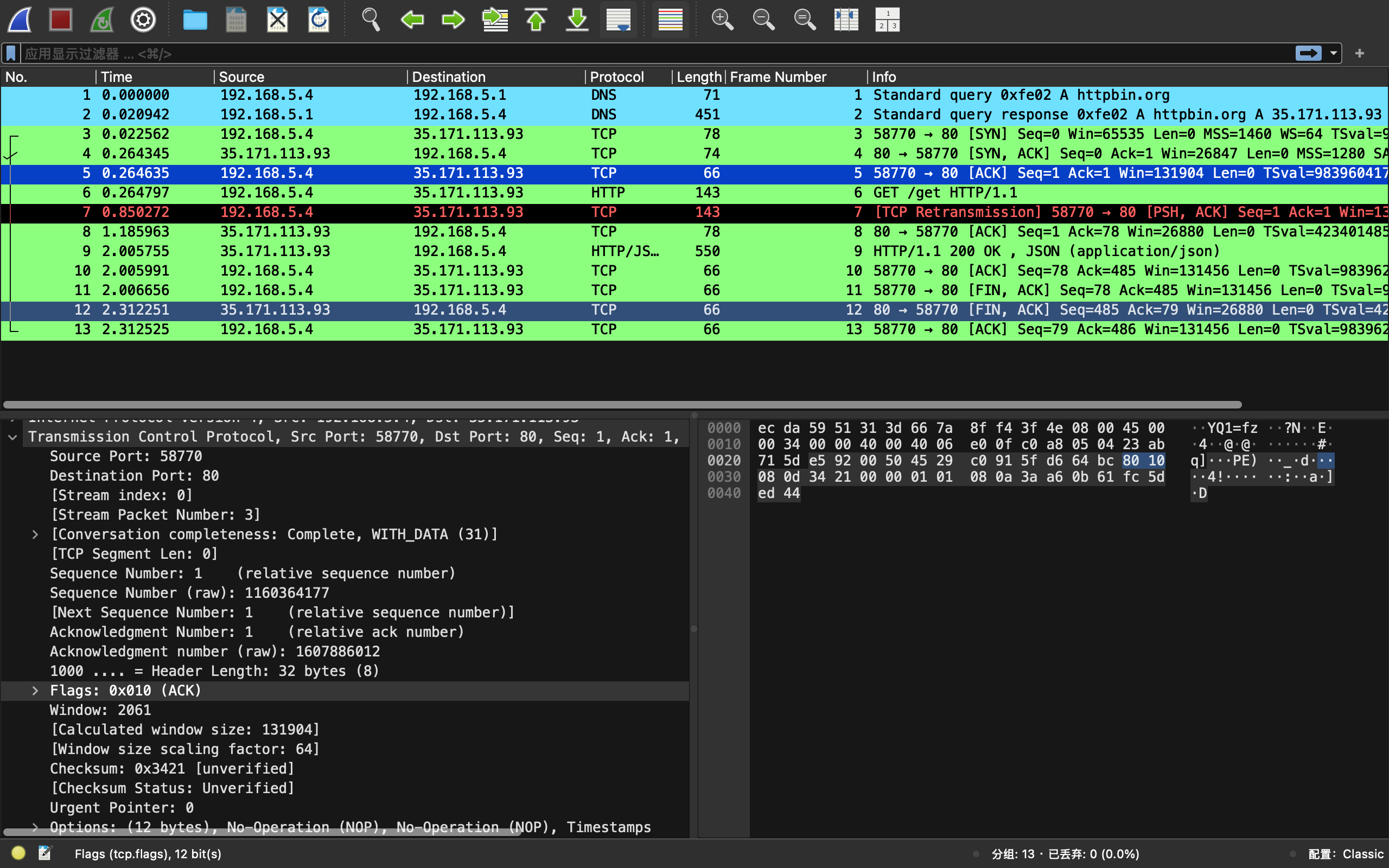Open a capture file with the folder icon

[x=195, y=20]
